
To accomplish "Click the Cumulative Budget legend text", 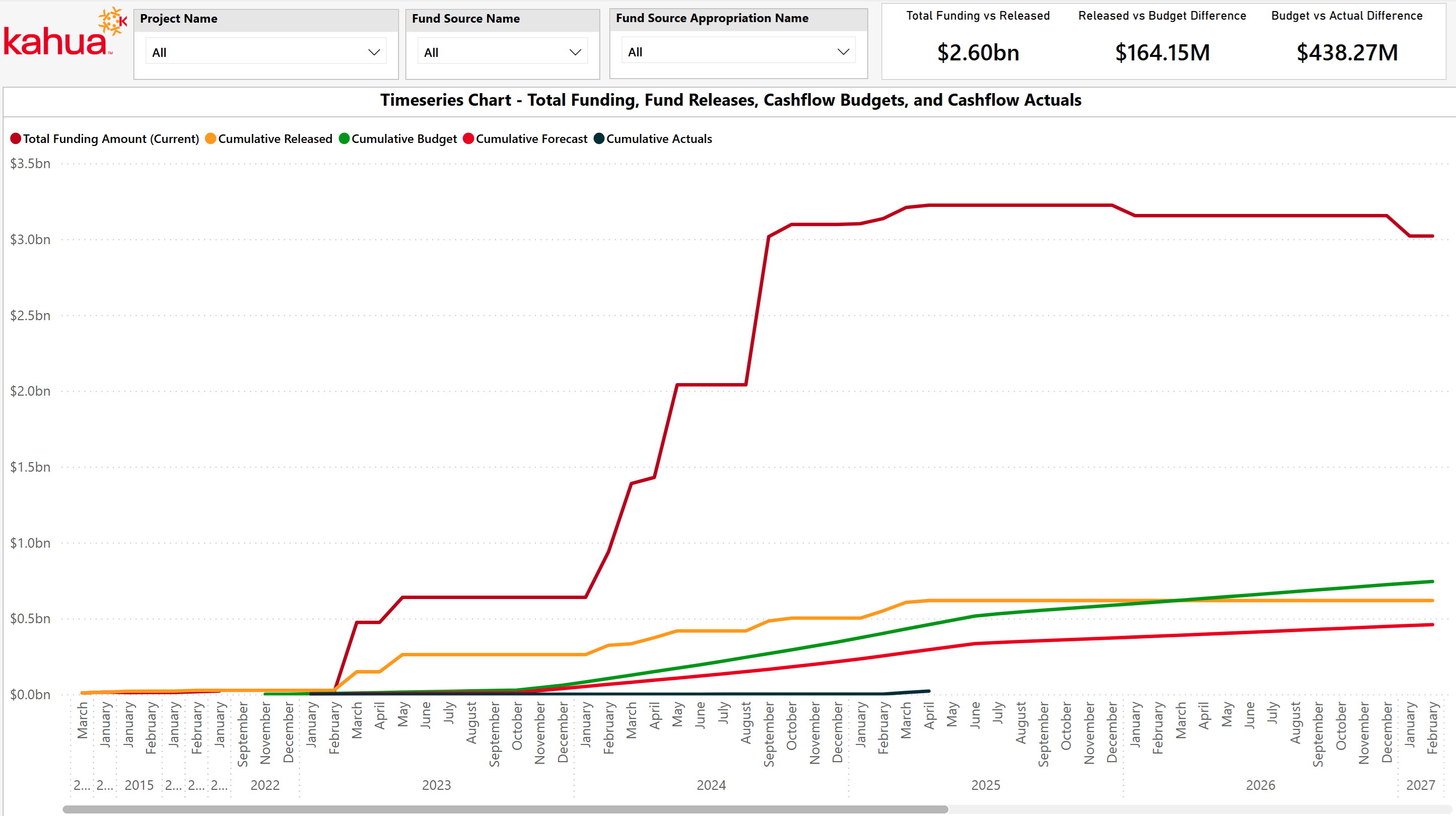I will tap(404, 139).
